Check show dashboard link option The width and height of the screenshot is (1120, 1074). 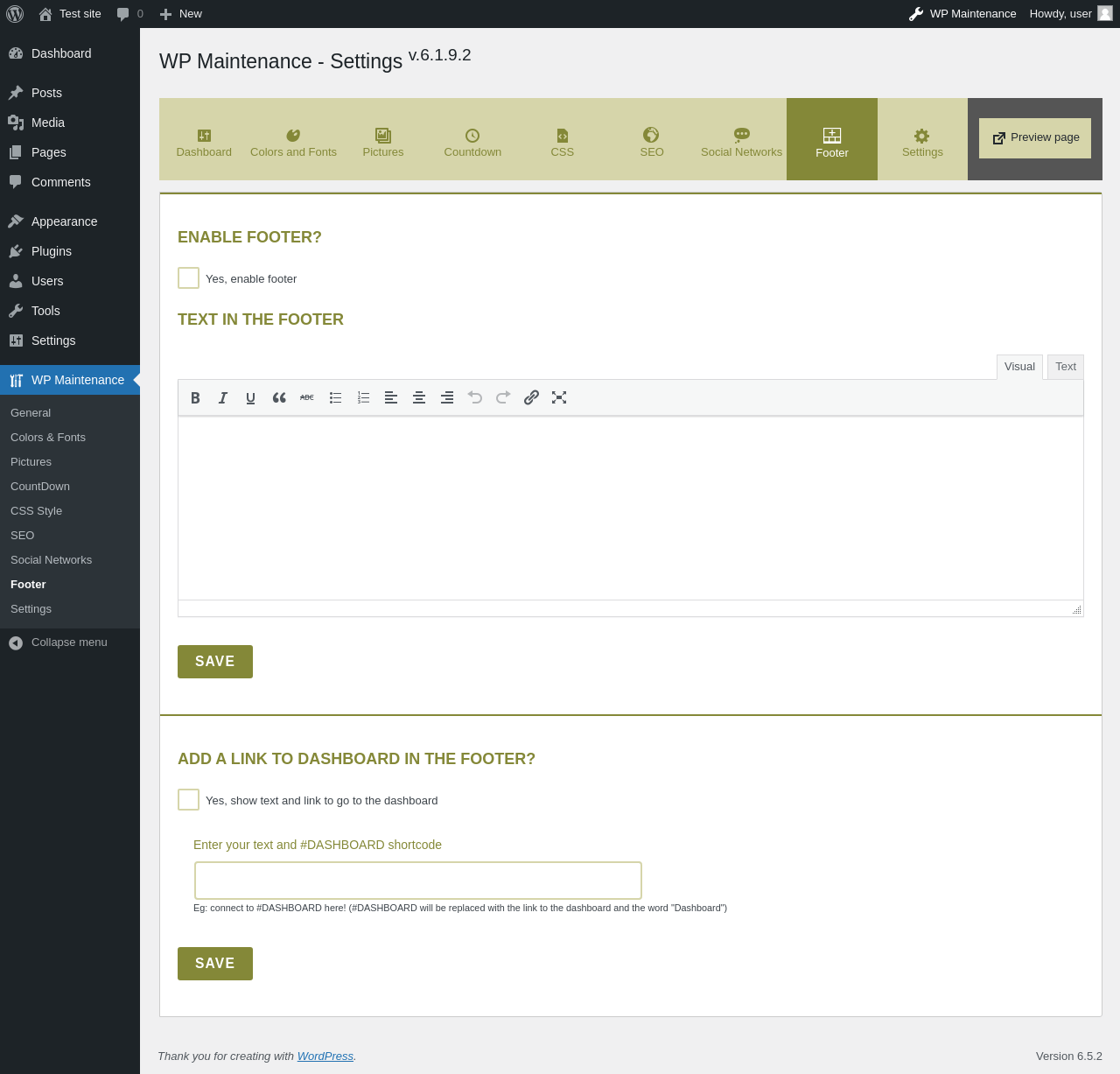[x=188, y=799]
